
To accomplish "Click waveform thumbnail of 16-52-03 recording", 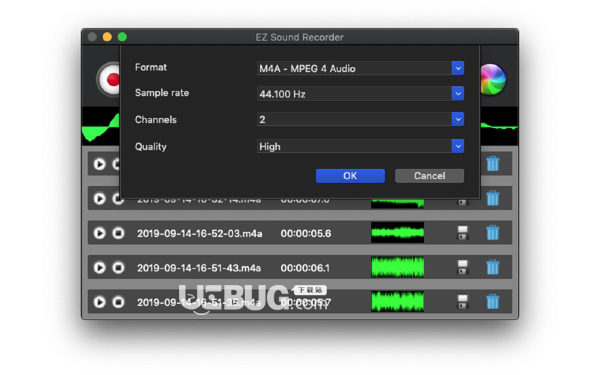I will click(398, 233).
